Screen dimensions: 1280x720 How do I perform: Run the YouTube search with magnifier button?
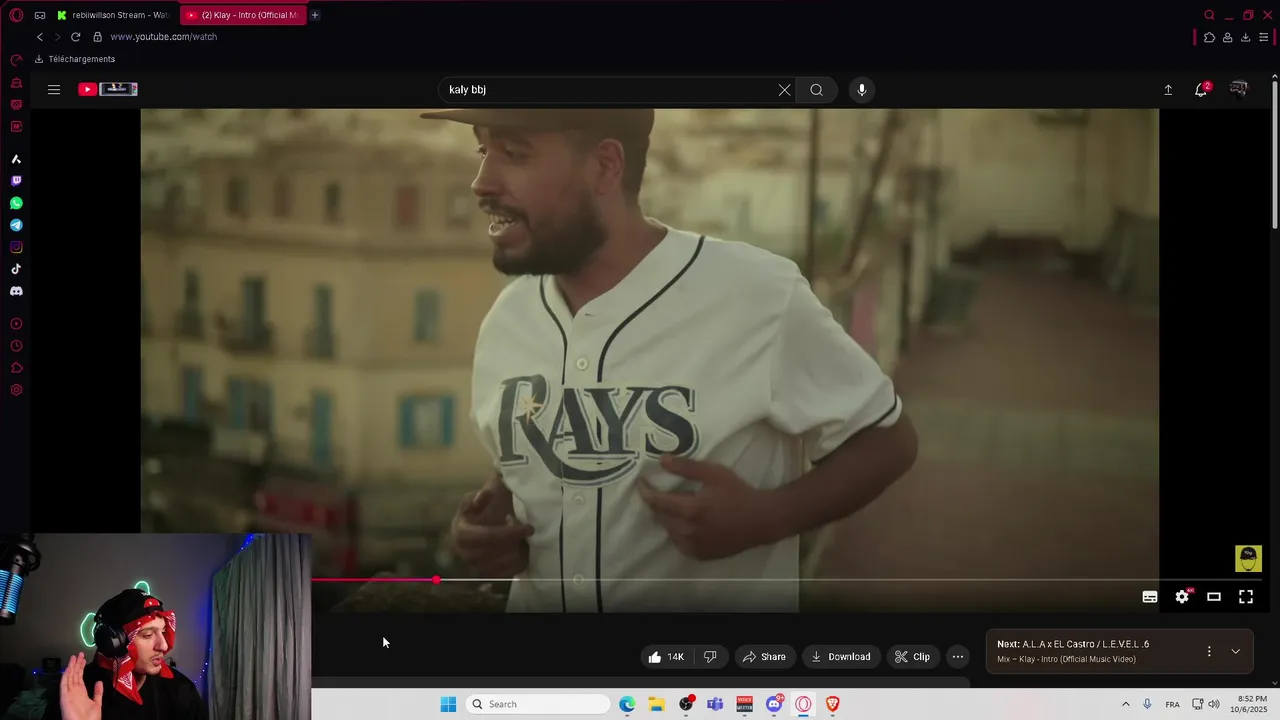click(816, 90)
